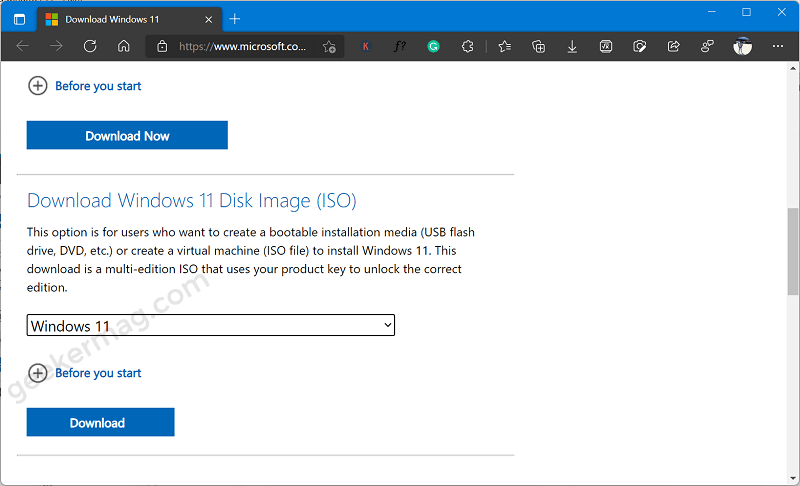
Task: Open the web capture toolbar icon
Action: click(640, 46)
